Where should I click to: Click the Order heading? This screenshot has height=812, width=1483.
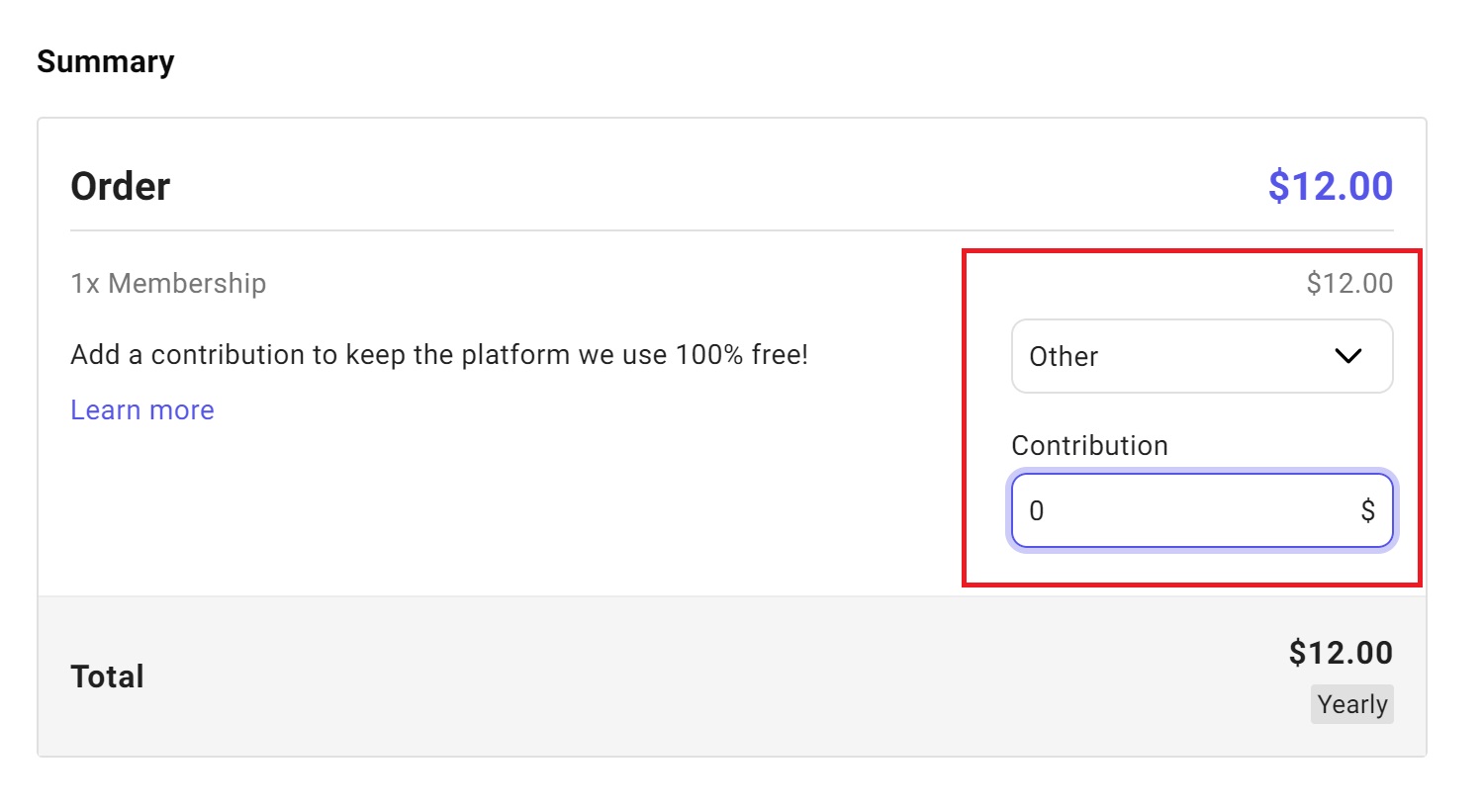[x=121, y=186]
